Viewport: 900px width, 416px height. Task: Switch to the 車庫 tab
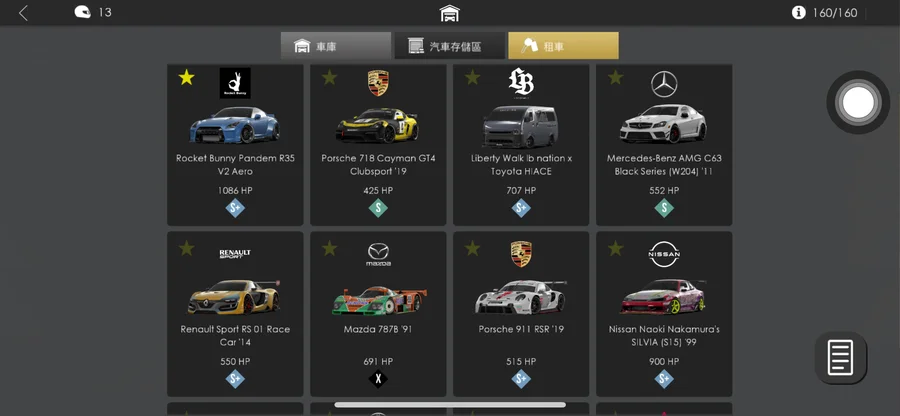pyautogui.click(x=336, y=45)
